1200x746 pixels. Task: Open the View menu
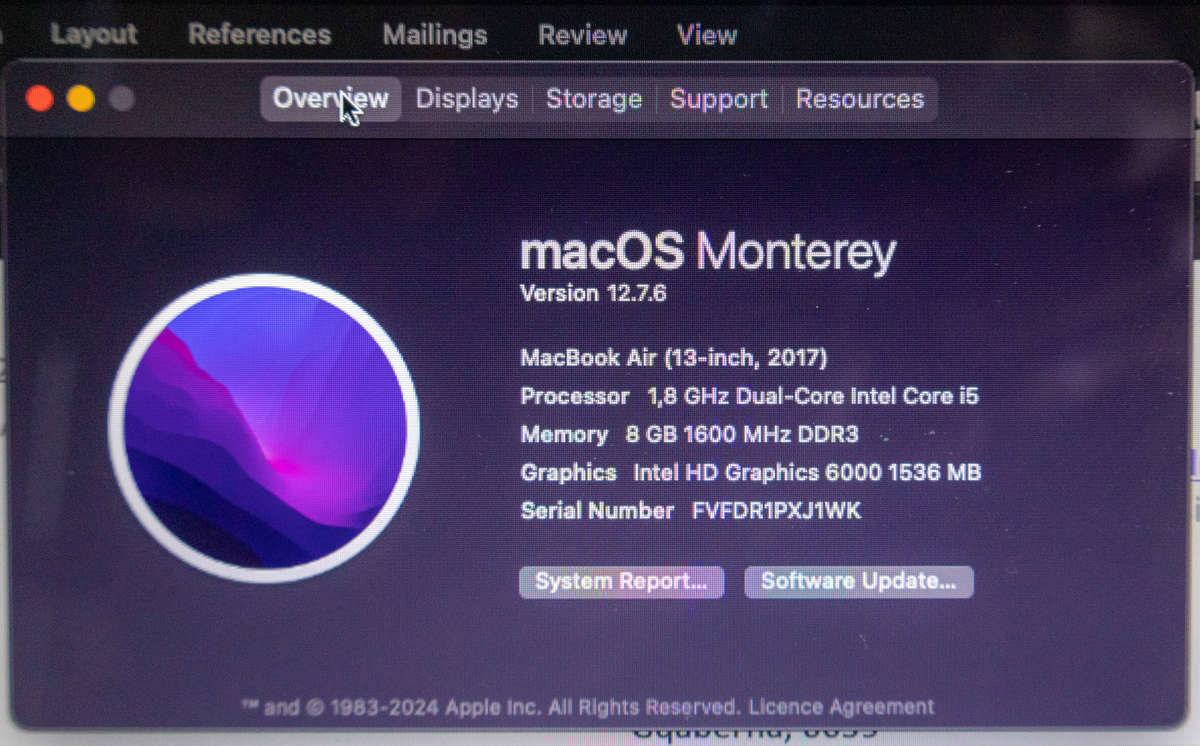pyautogui.click(x=705, y=34)
